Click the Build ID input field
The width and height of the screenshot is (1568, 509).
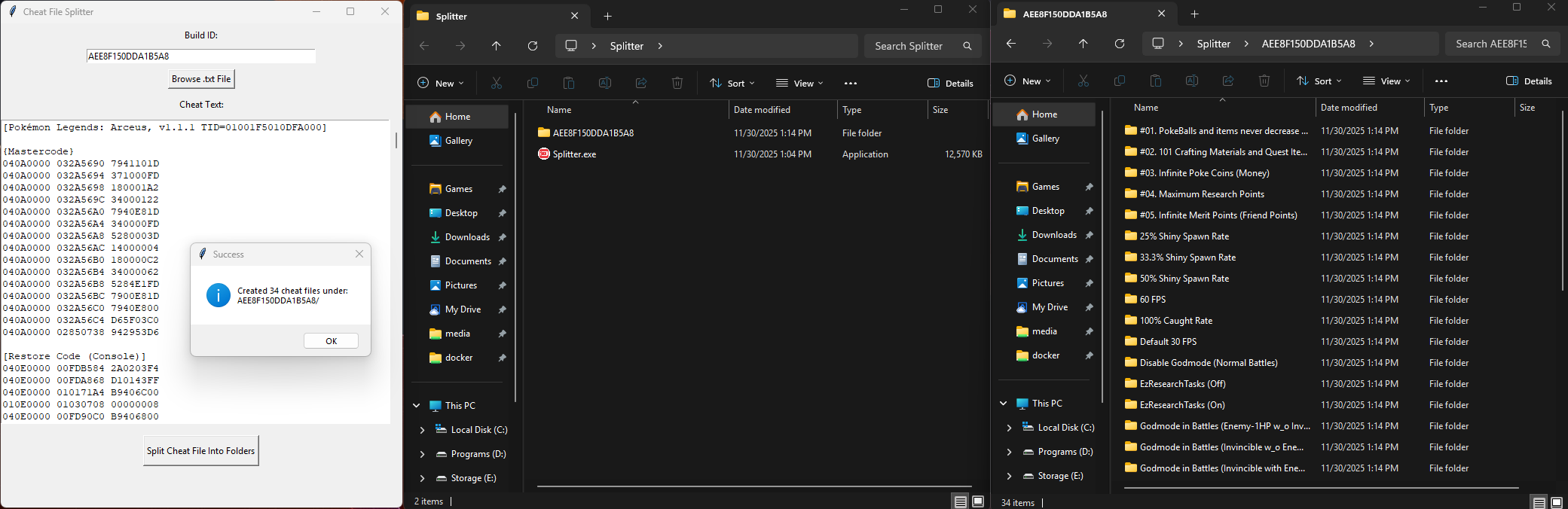201,56
